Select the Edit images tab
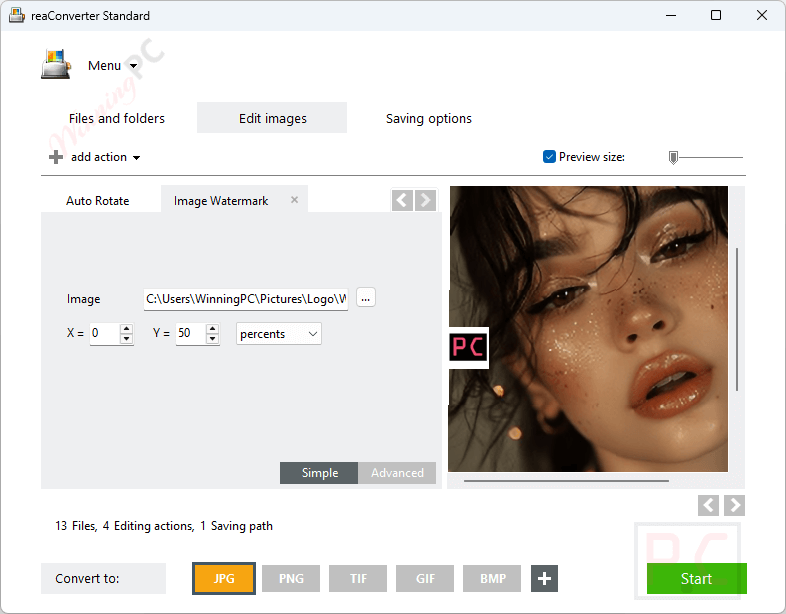 point(272,118)
